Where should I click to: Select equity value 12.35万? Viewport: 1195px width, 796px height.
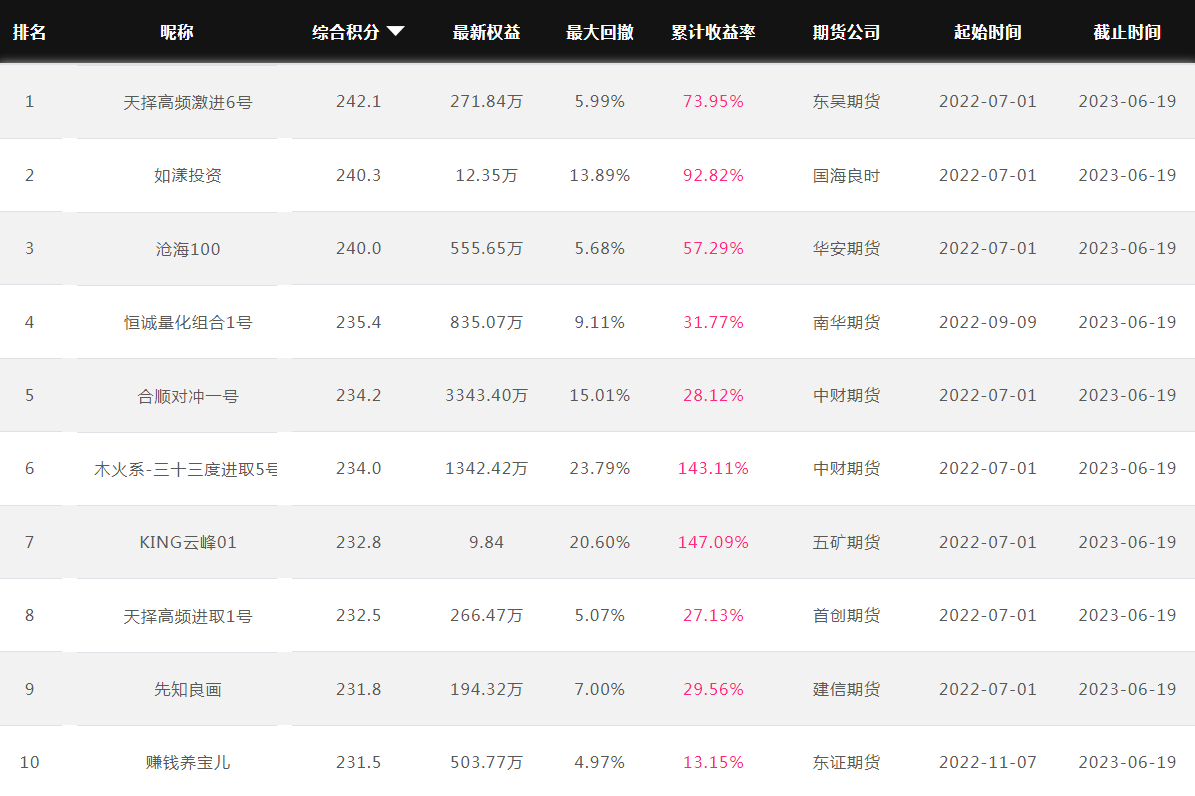pyautogui.click(x=486, y=175)
